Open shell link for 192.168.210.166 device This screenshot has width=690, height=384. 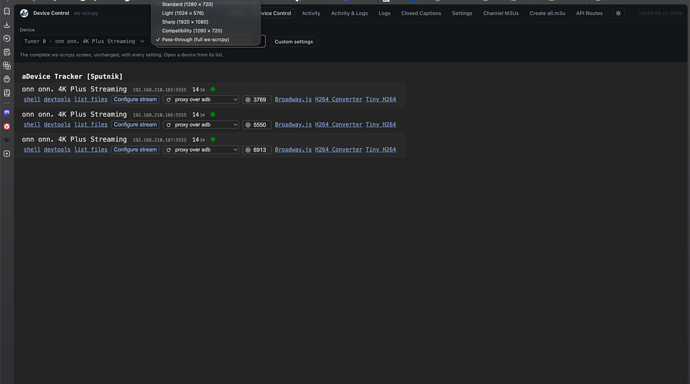coord(32,124)
